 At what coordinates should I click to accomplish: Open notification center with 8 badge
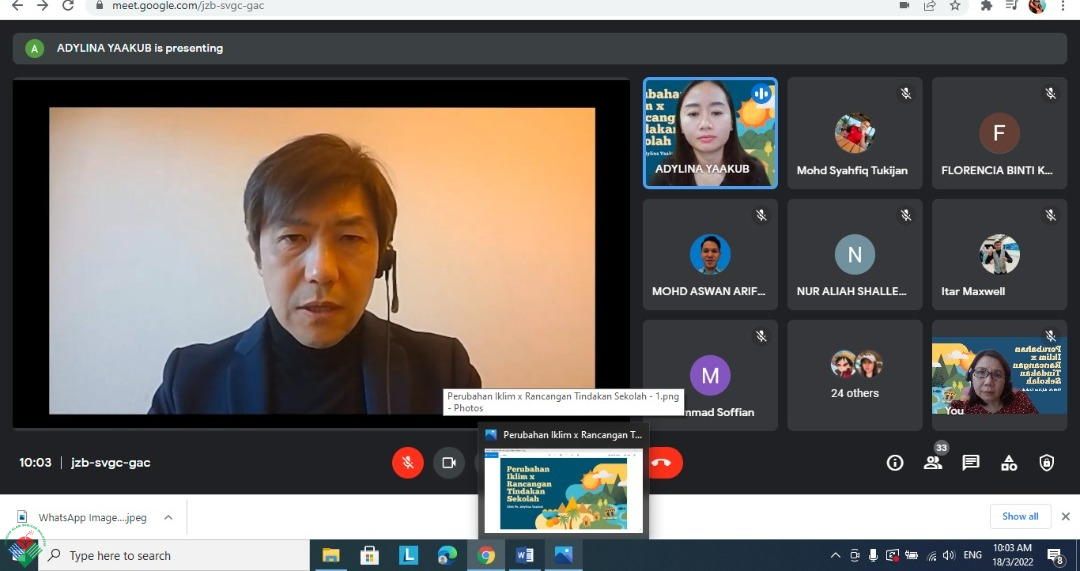(x=1056, y=555)
